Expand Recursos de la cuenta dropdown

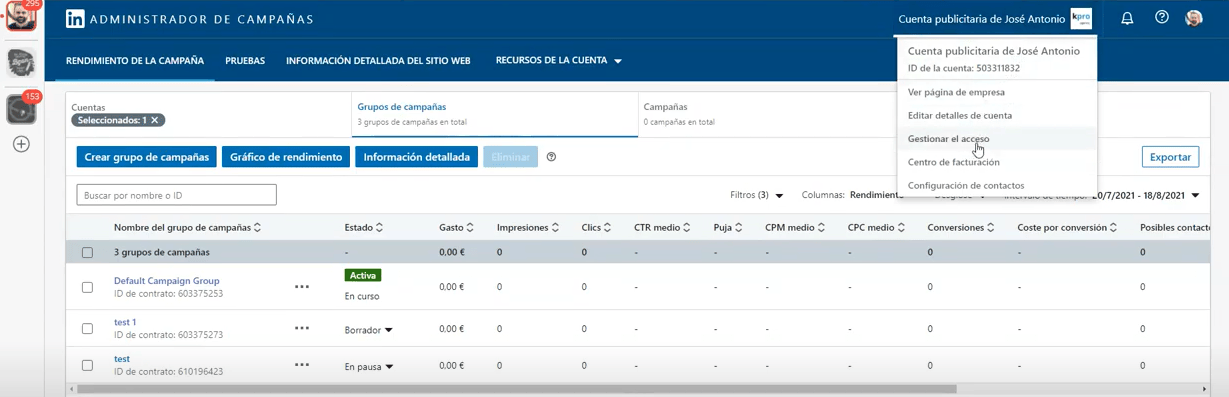[x=559, y=61]
